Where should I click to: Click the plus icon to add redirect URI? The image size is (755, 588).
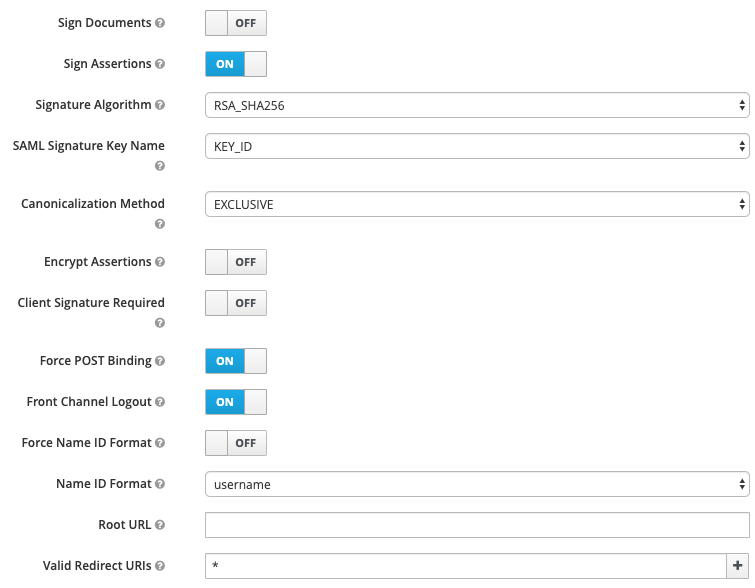point(738,566)
